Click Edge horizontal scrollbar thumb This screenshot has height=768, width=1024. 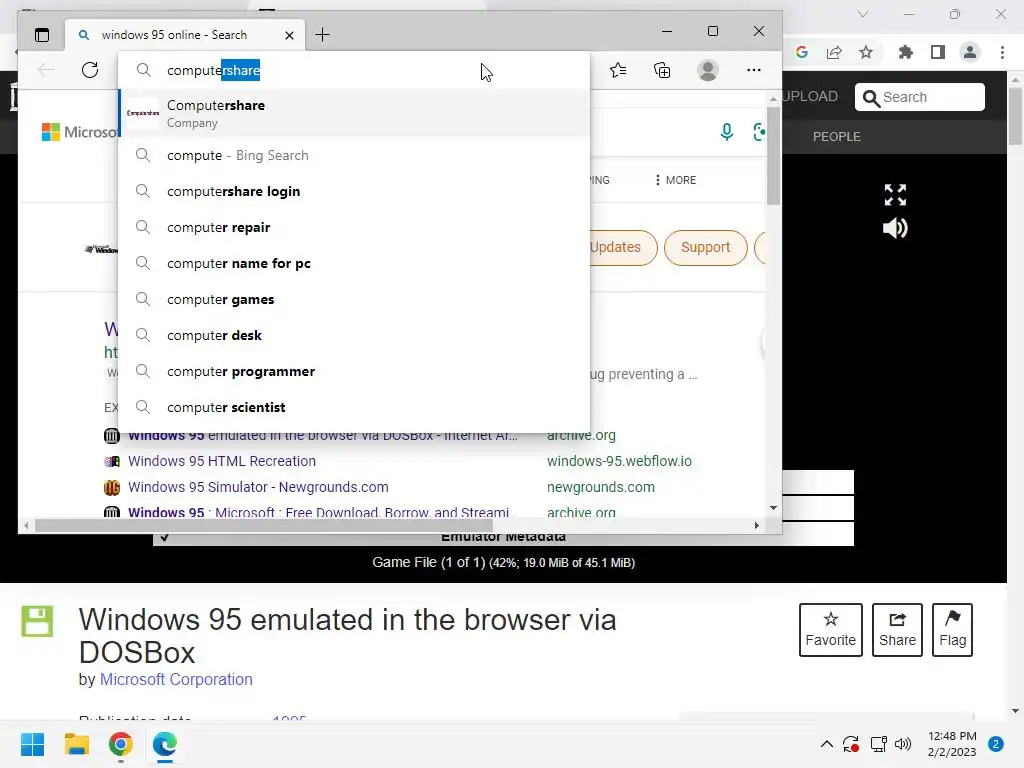pos(264,525)
